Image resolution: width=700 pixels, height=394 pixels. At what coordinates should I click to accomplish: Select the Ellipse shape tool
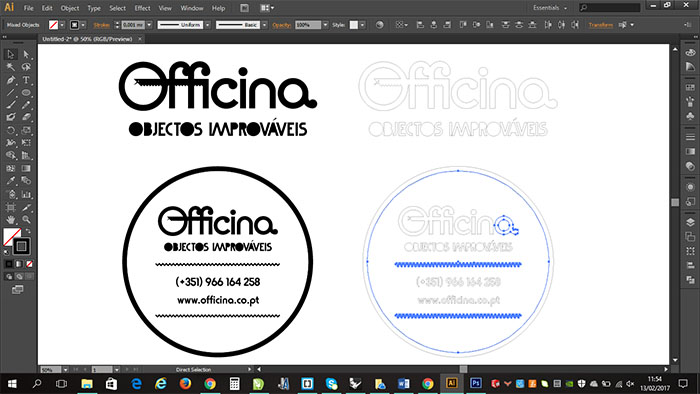(x=26, y=92)
